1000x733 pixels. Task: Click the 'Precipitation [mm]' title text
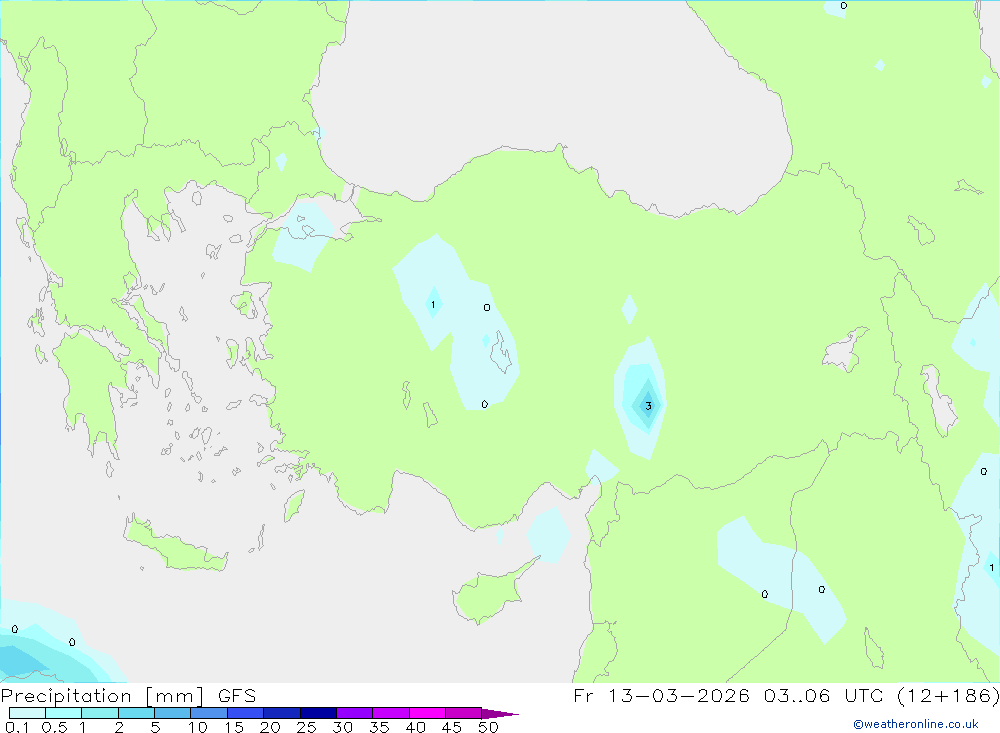(103, 696)
